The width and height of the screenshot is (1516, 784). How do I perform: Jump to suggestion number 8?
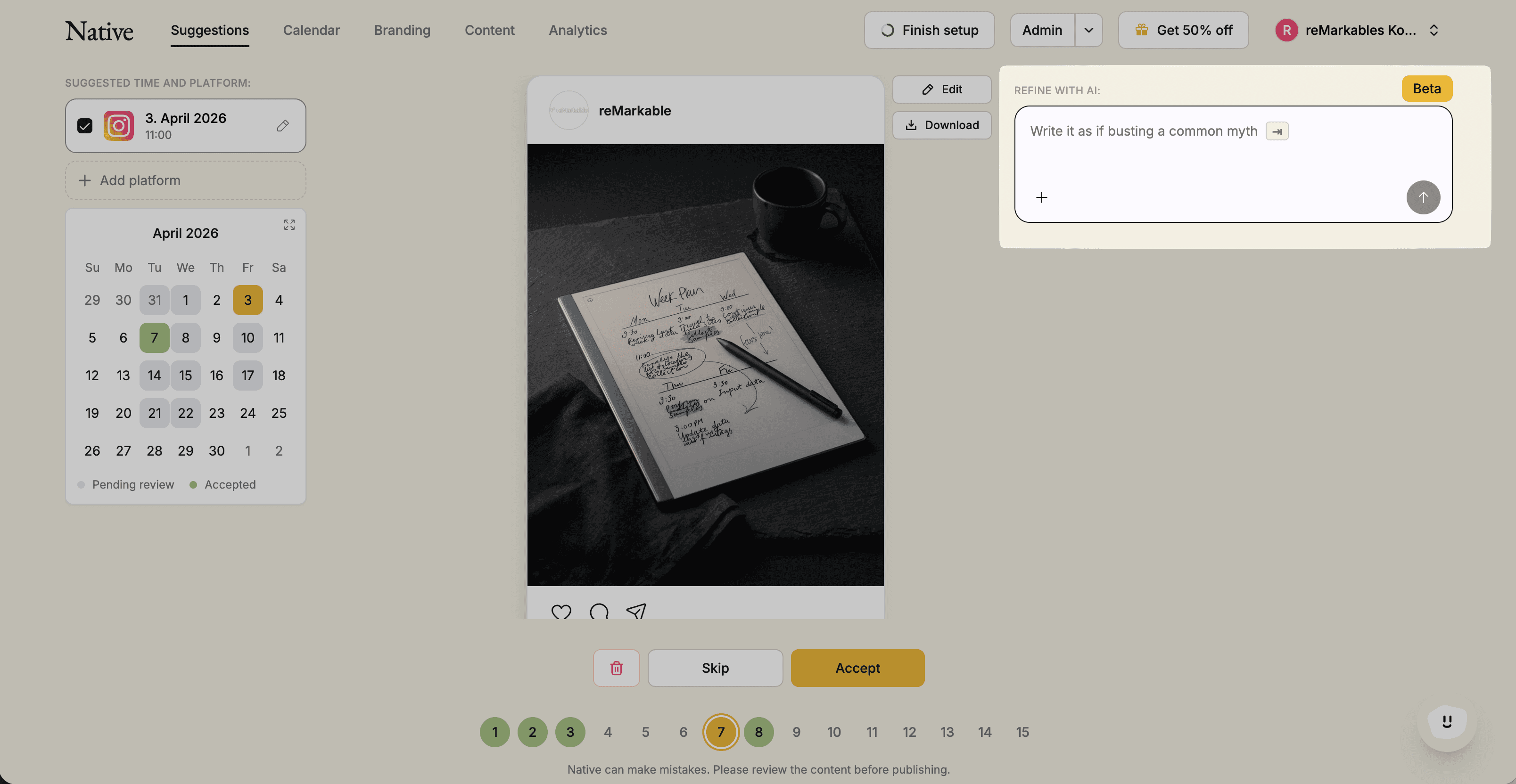758,732
